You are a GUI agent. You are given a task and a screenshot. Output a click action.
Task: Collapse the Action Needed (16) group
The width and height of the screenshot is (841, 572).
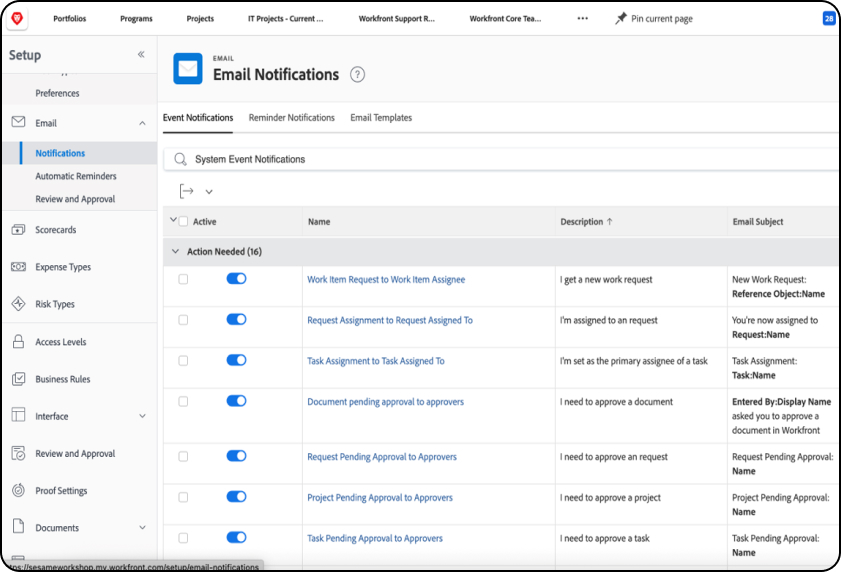175,251
